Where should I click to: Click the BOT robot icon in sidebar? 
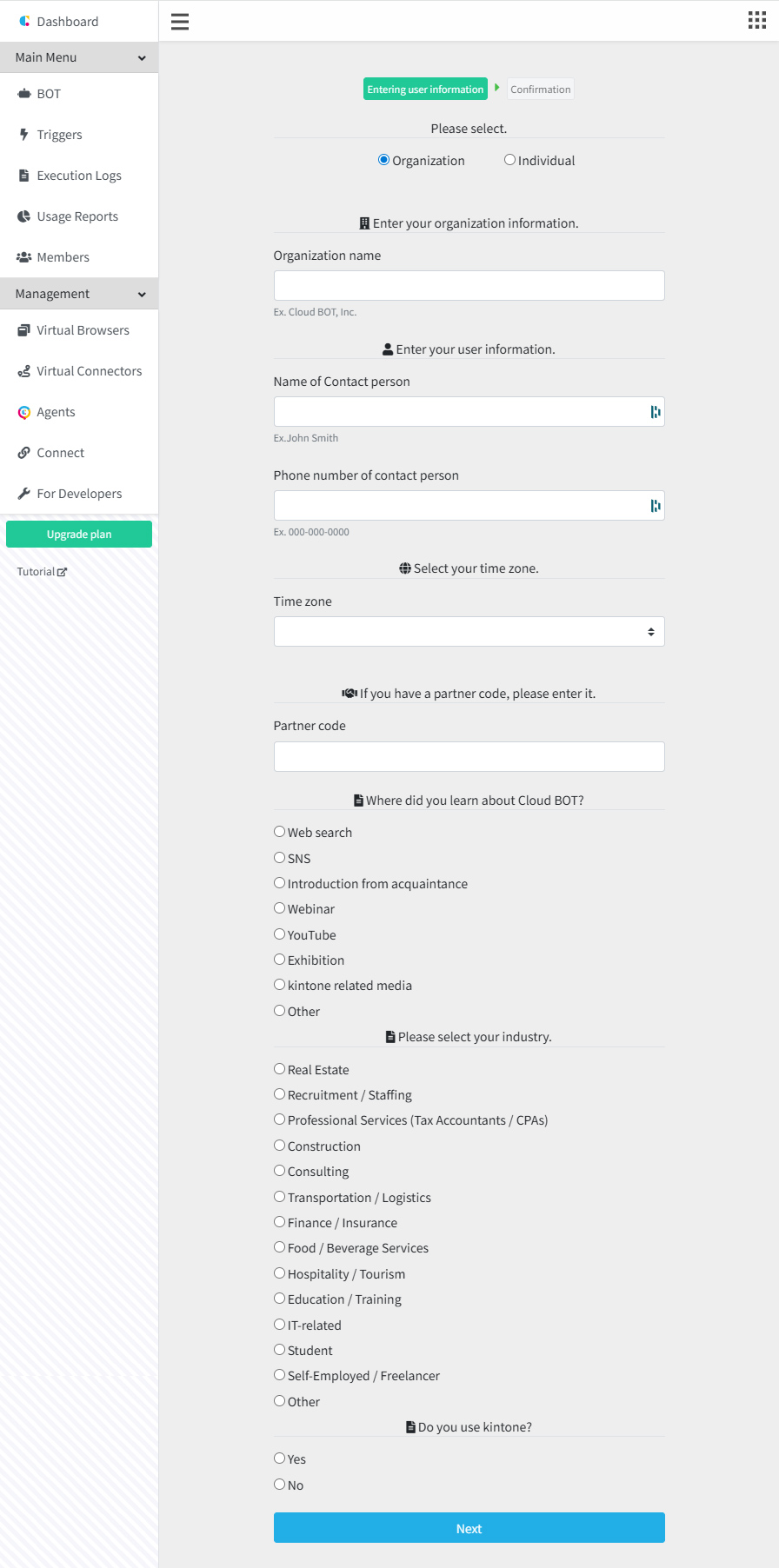click(24, 94)
